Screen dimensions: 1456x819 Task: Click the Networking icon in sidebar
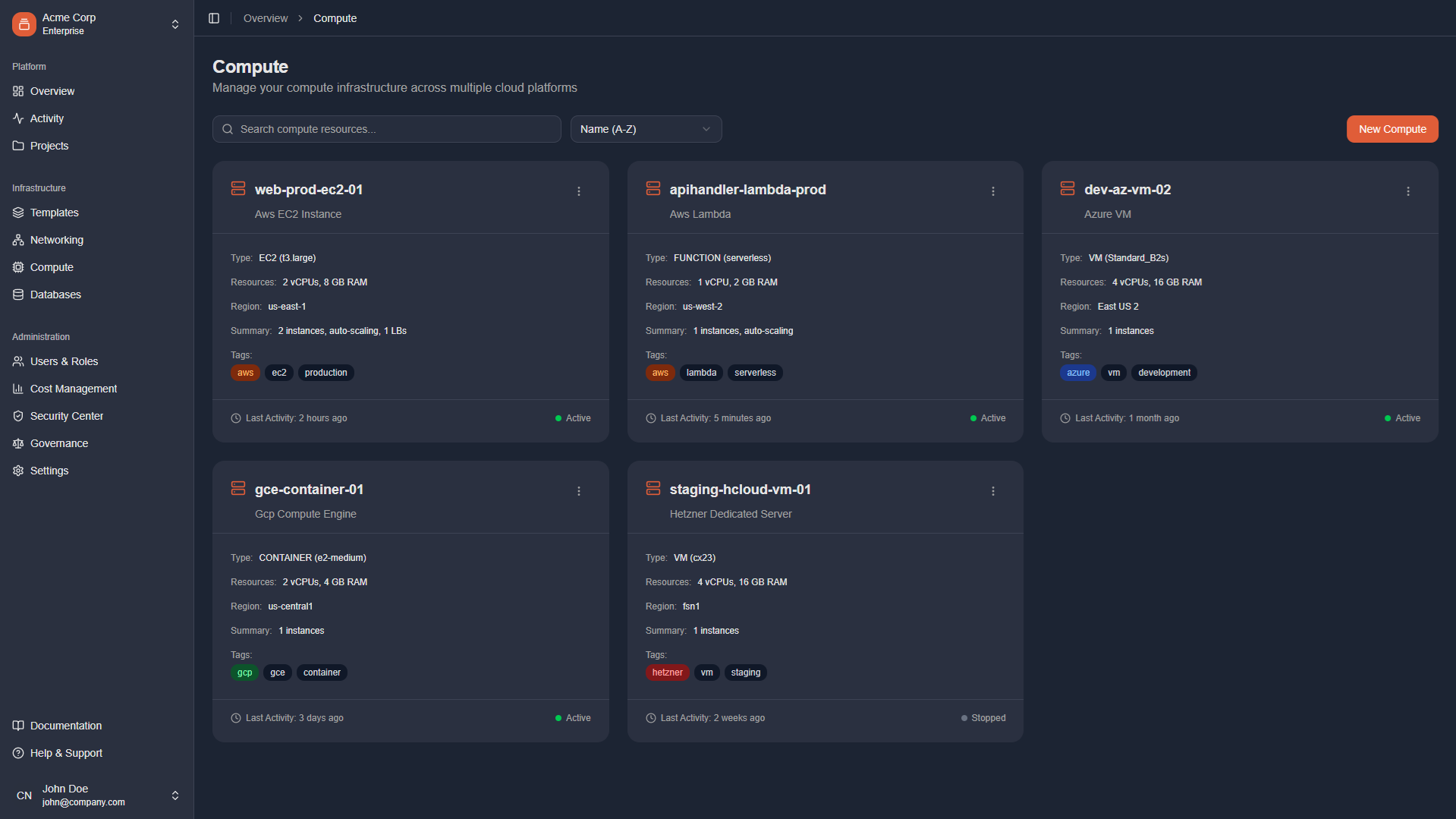point(17,240)
